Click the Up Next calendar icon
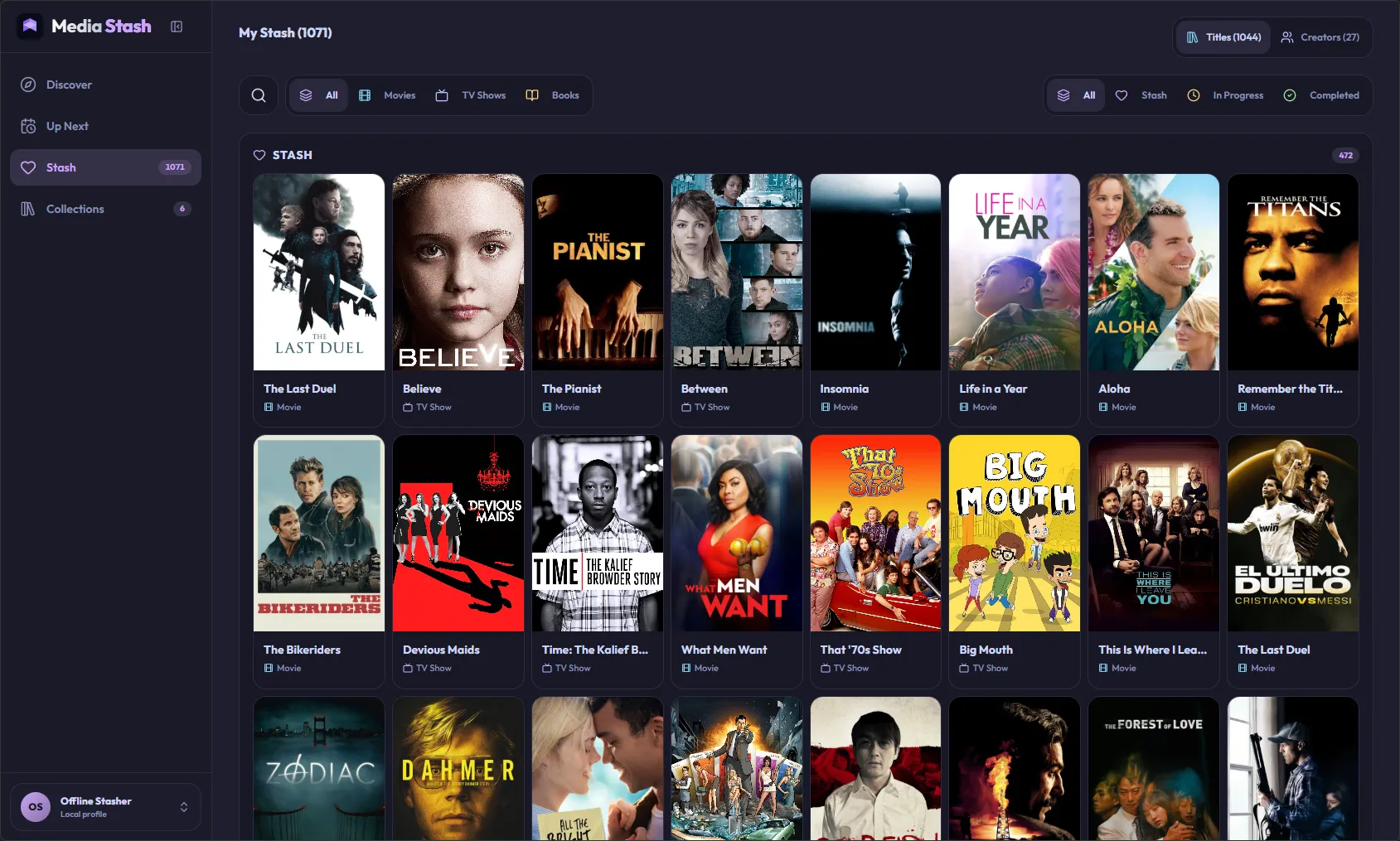1400x841 pixels. (28, 126)
